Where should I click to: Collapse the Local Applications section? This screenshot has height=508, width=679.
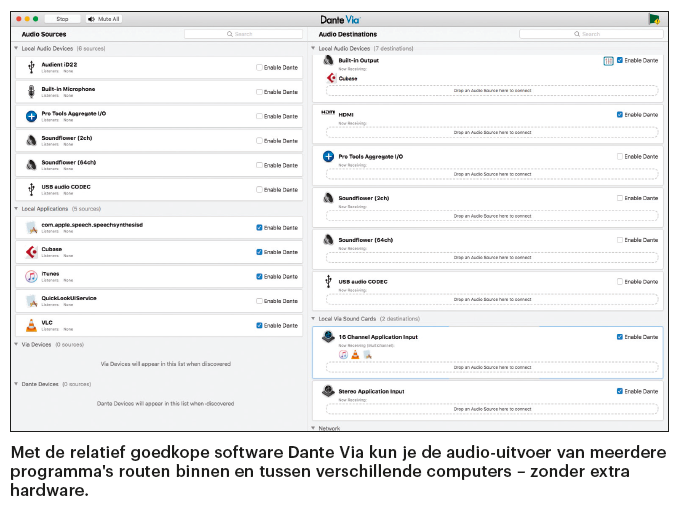click(x=16, y=209)
